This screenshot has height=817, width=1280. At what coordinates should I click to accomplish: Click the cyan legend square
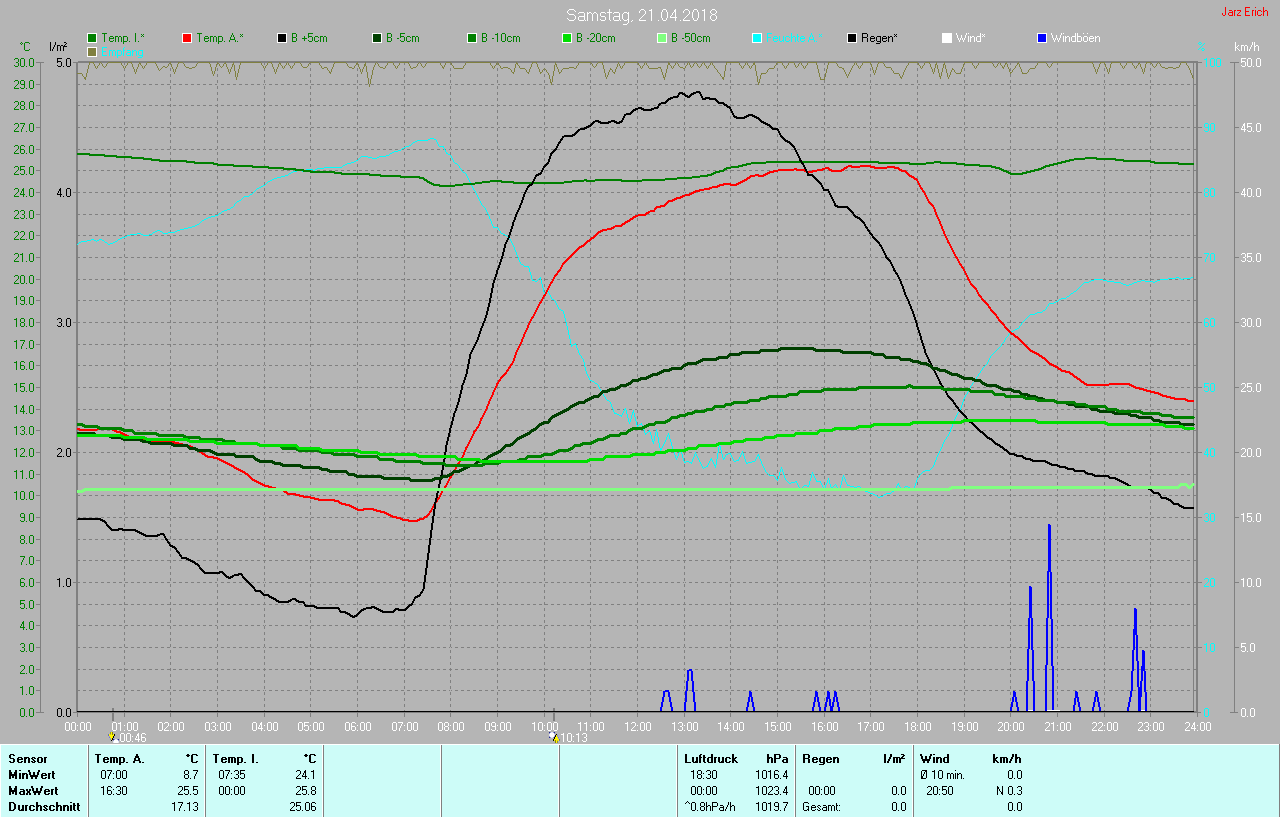tap(757, 38)
